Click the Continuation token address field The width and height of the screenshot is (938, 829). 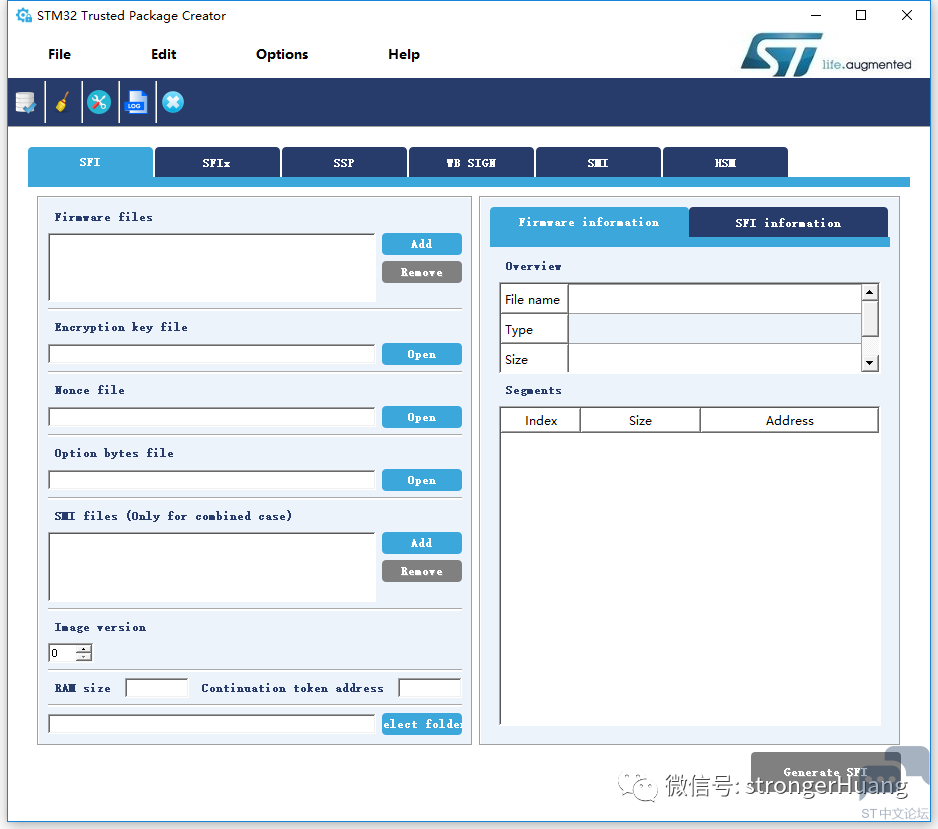pos(429,688)
